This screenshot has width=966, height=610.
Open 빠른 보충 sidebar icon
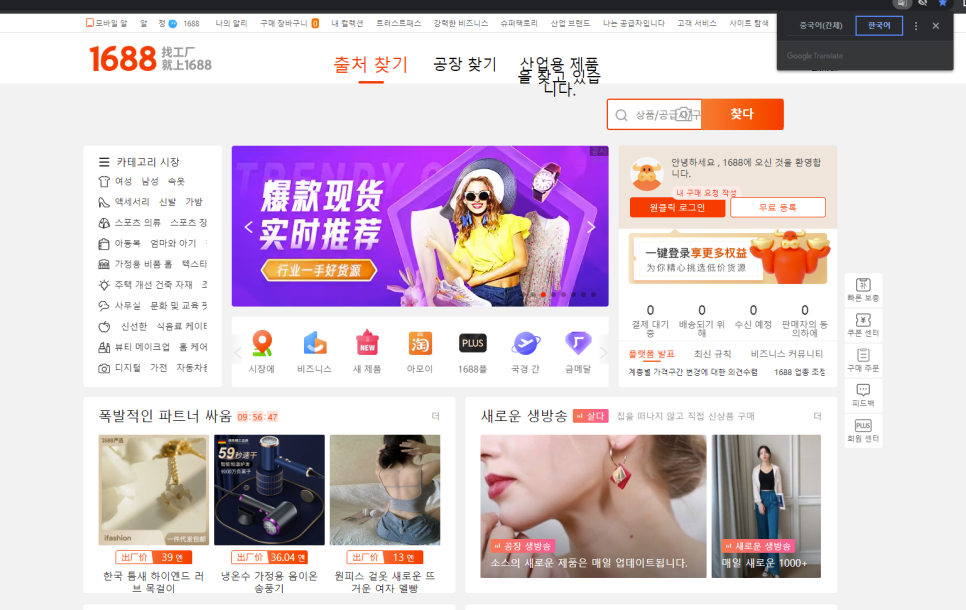[863, 290]
